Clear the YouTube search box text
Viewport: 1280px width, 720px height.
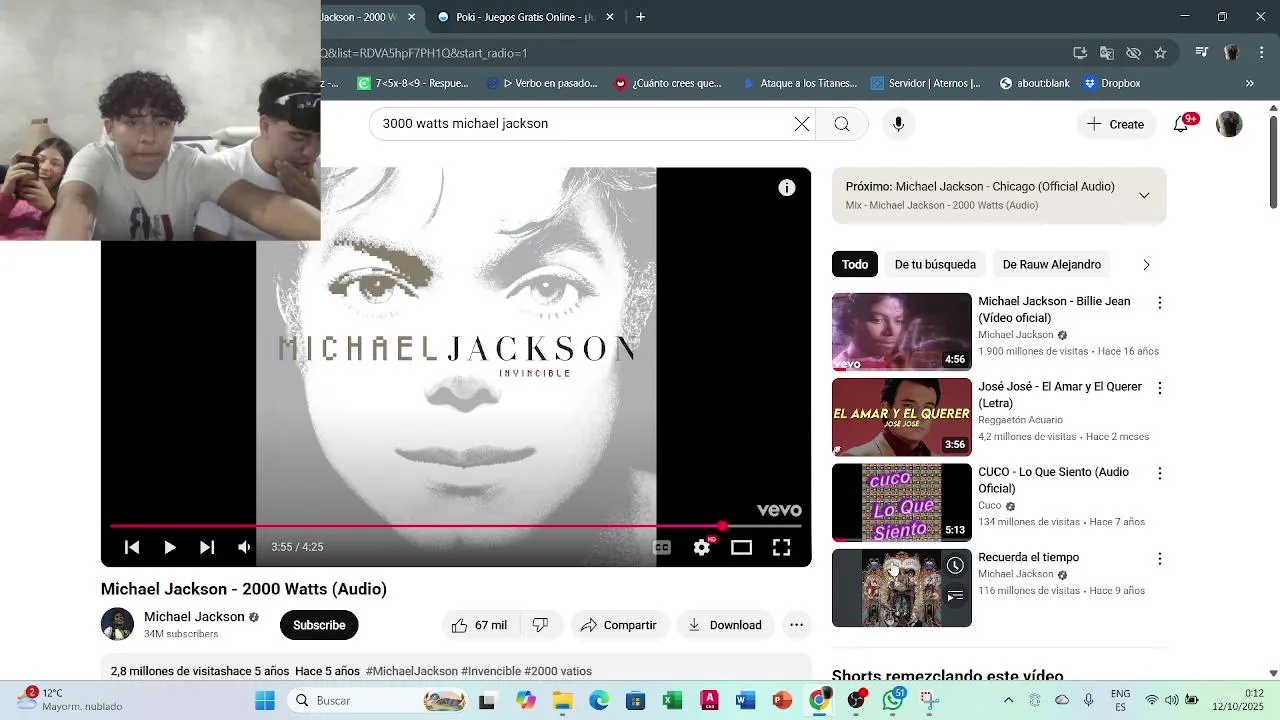click(802, 124)
